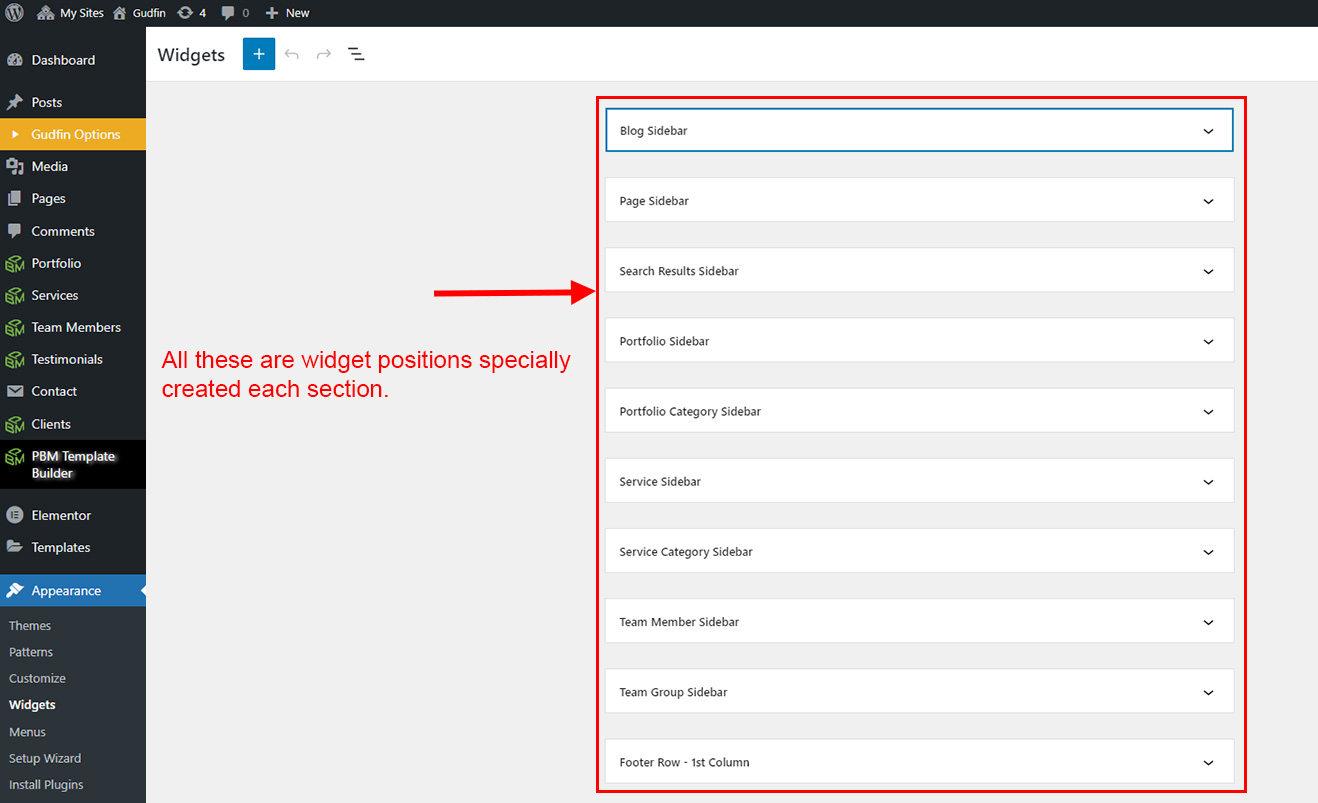Click New in the top admin bar
1318x803 pixels.
click(x=288, y=13)
